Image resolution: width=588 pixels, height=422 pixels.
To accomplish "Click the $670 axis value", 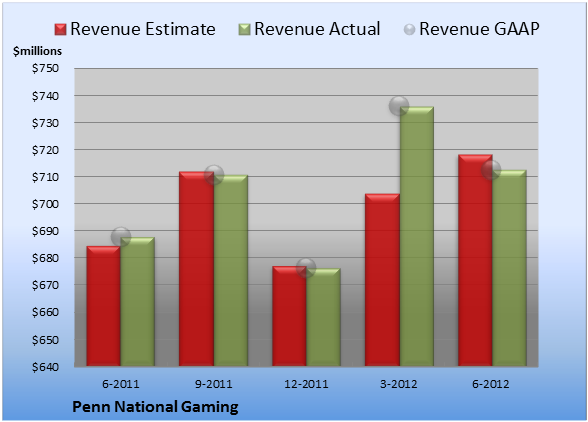I will 45,285.
